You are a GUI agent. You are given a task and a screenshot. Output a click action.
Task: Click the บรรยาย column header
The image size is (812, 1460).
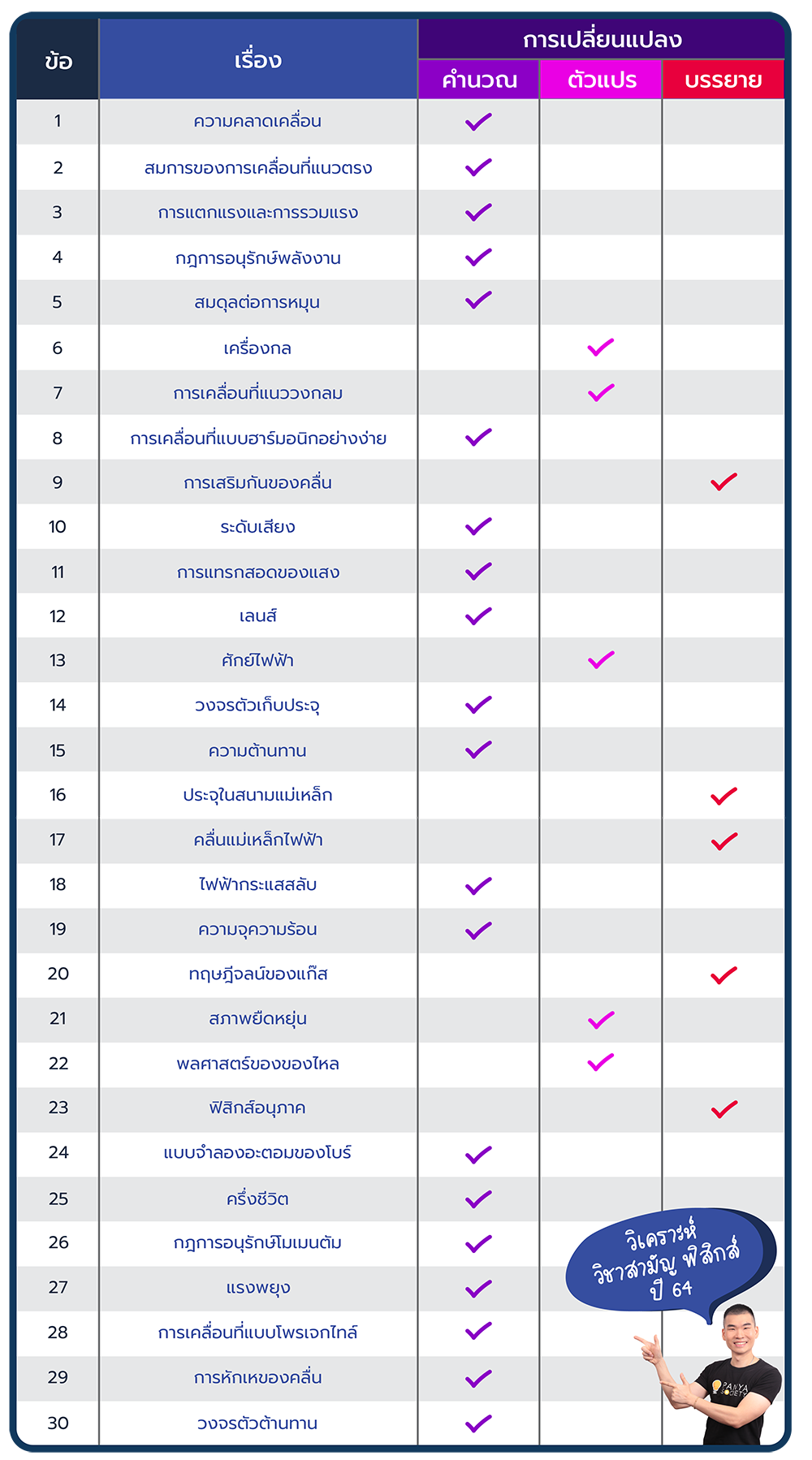pos(723,80)
